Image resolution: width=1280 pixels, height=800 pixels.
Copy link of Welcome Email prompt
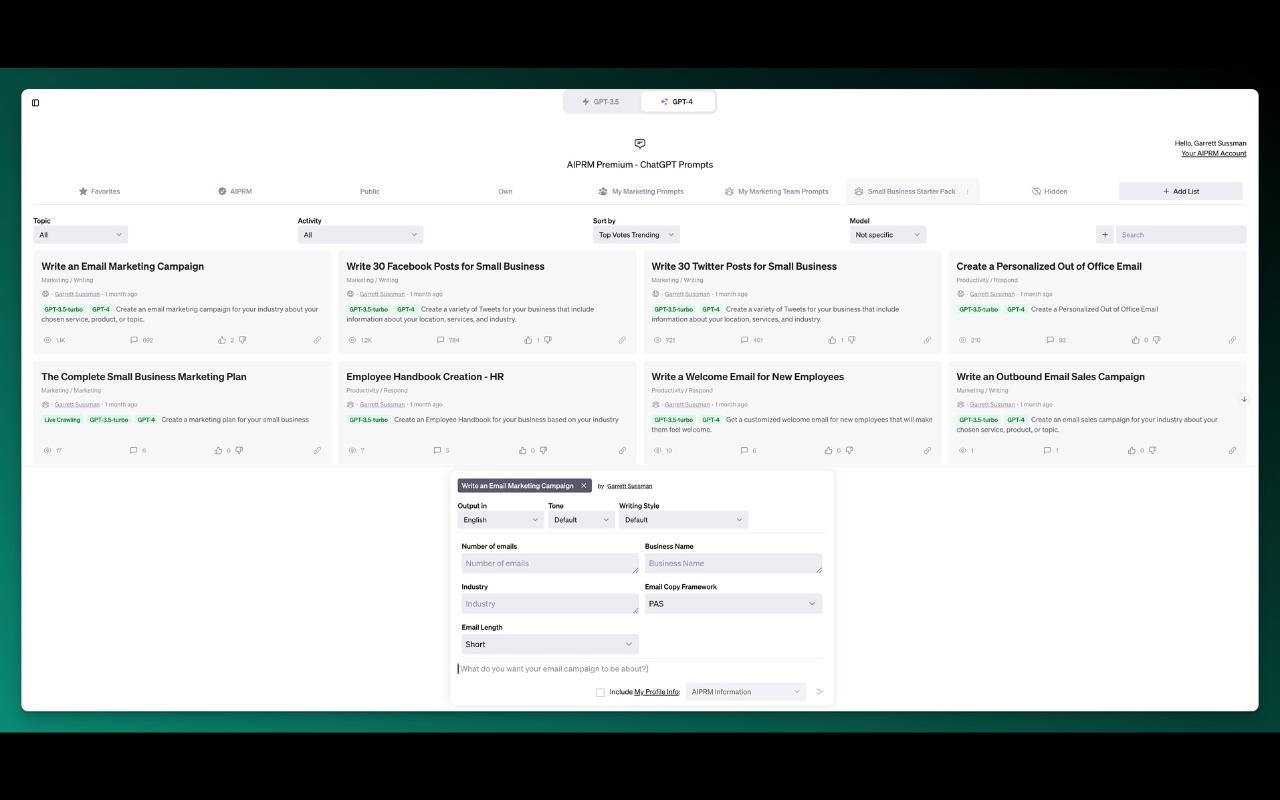[927, 450]
